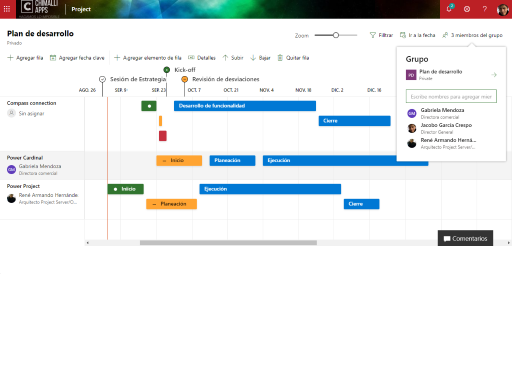Toggle the 3 miembros del grupo panel
This screenshot has width=512, height=384.
[x=472, y=35]
